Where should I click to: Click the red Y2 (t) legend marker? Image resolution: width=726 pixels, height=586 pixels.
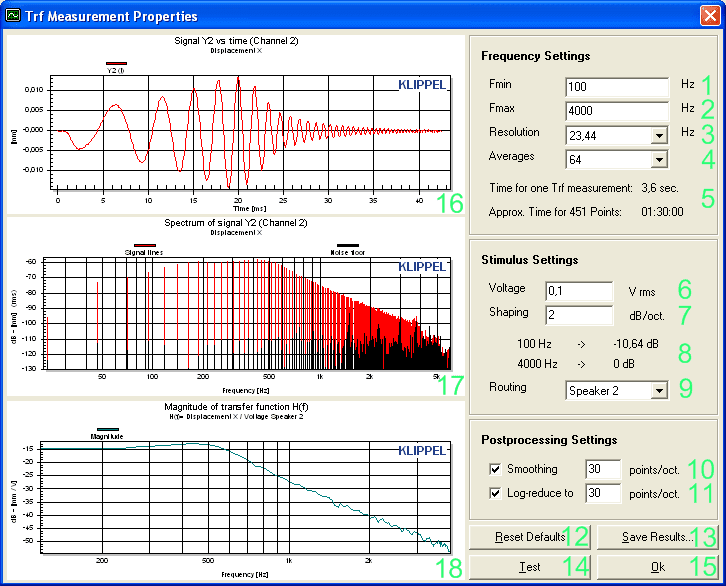(116, 63)
